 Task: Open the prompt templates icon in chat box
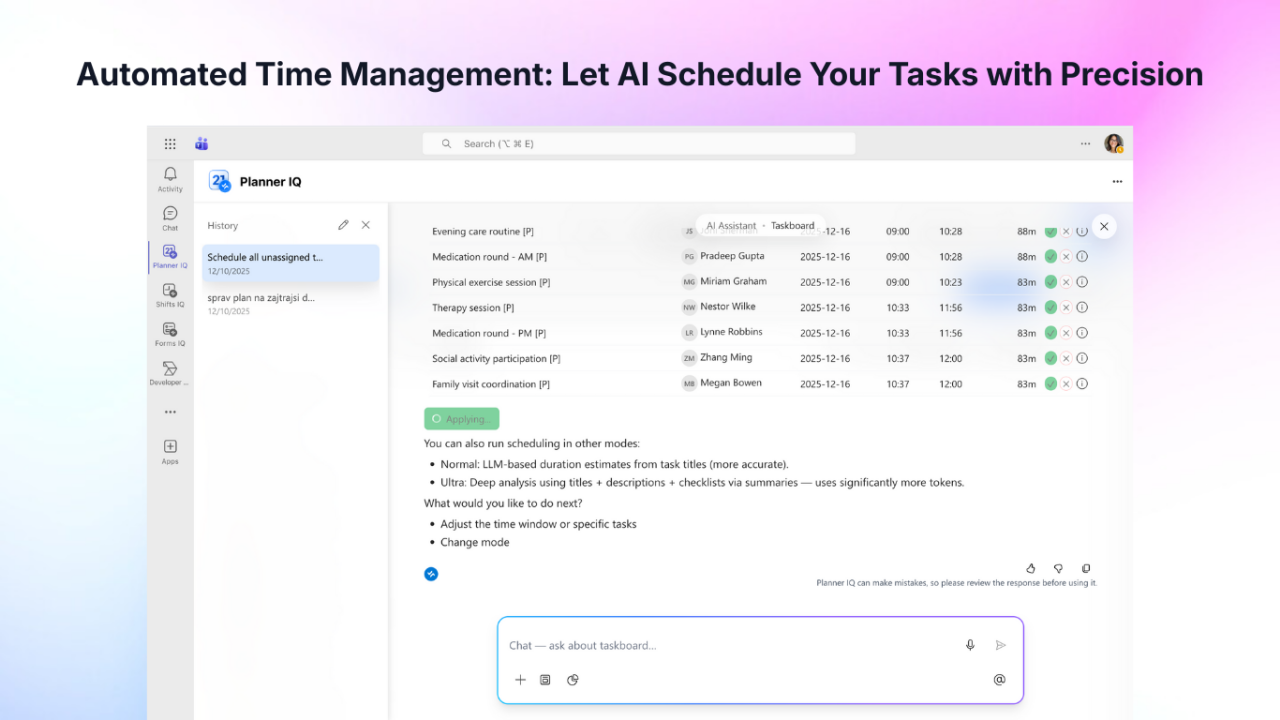[545, 680]
